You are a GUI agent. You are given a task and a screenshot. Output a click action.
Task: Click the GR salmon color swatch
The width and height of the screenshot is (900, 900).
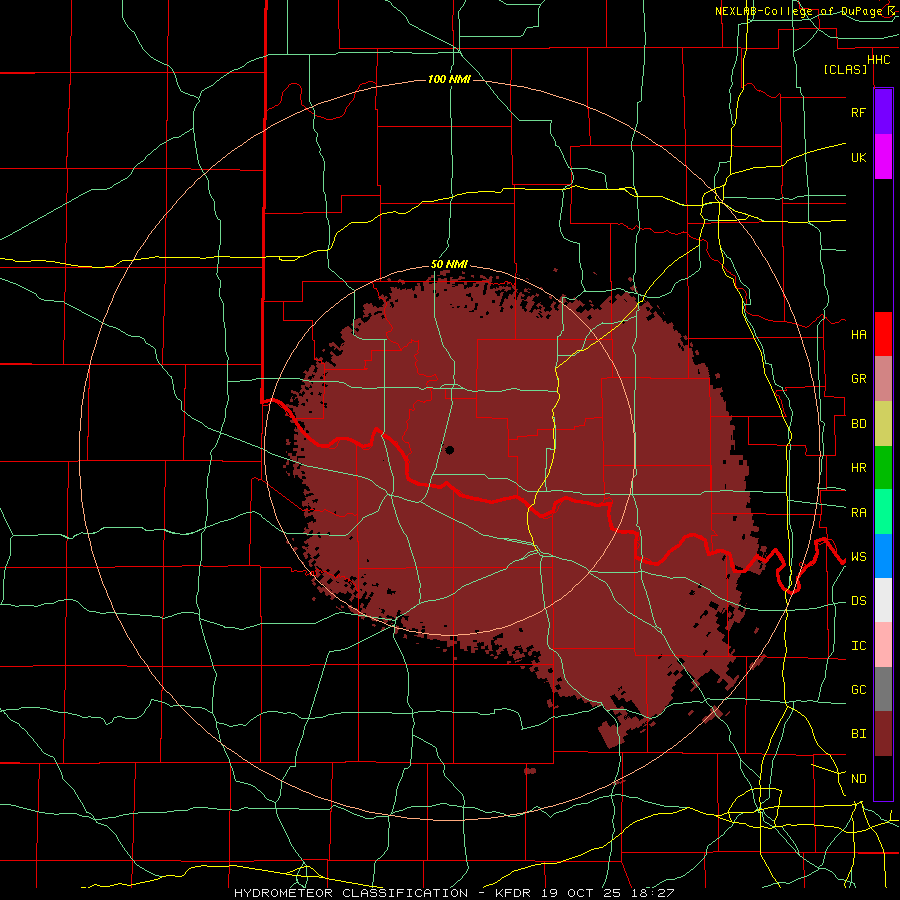point(883,378)
